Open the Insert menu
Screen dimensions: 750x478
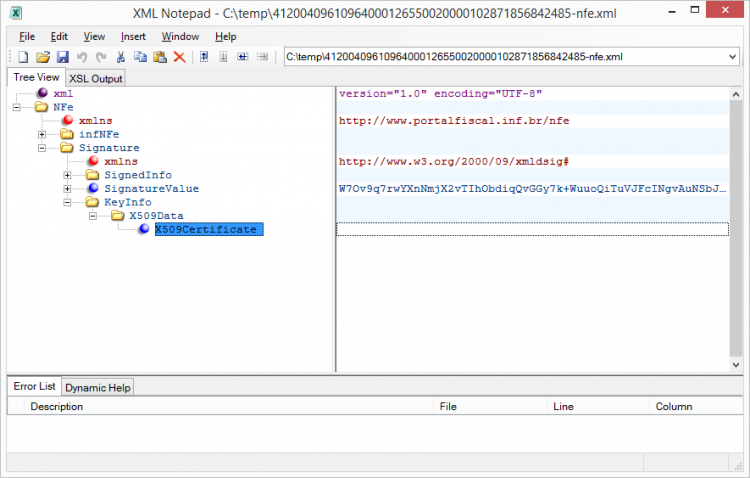[x=133, y=36]
